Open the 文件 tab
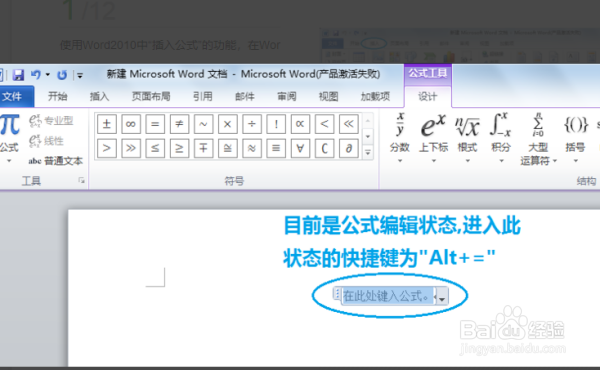600x370 pixels. [12, 96]
